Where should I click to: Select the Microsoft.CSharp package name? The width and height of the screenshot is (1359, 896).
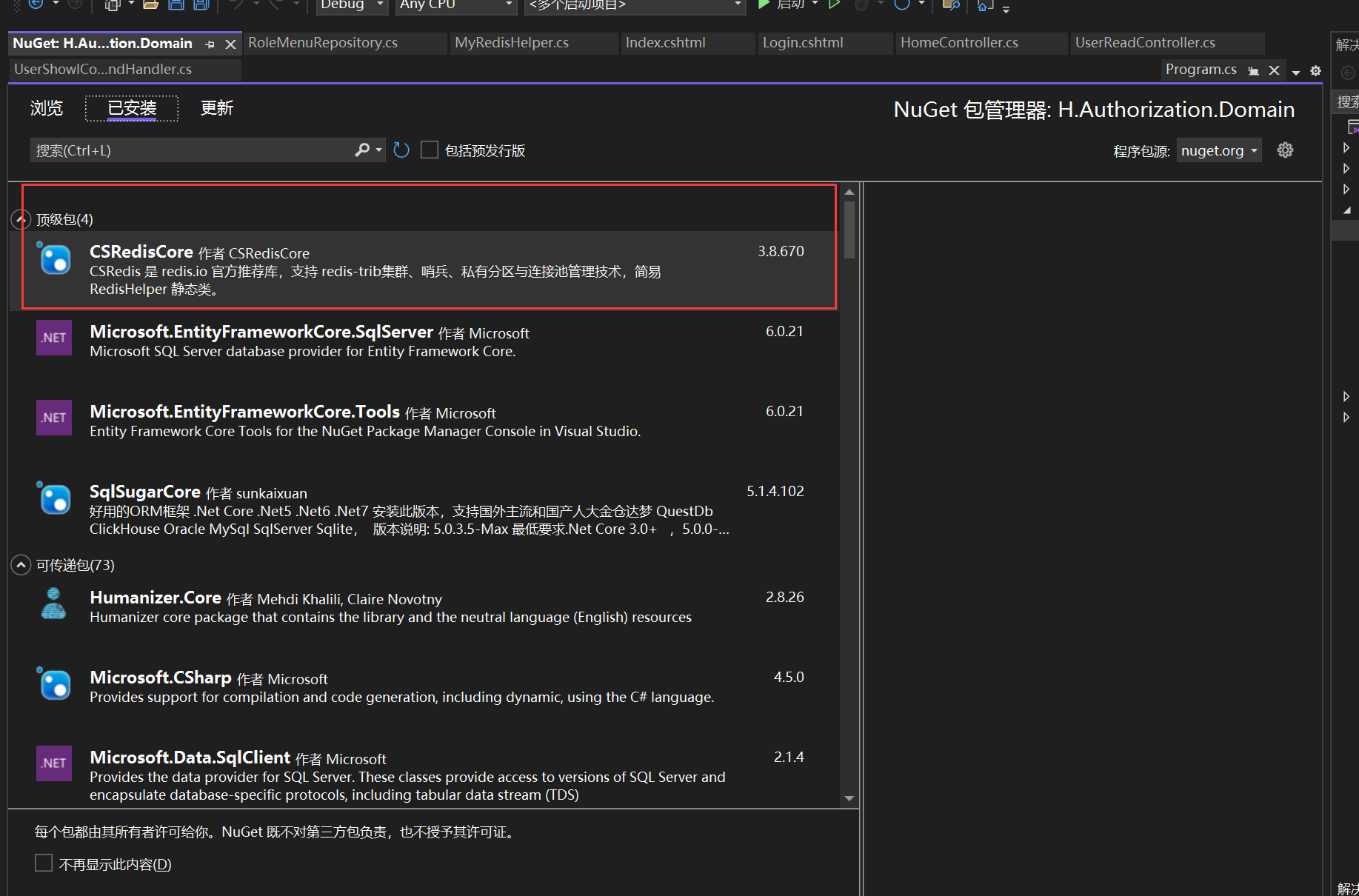[x=161, y=678]
